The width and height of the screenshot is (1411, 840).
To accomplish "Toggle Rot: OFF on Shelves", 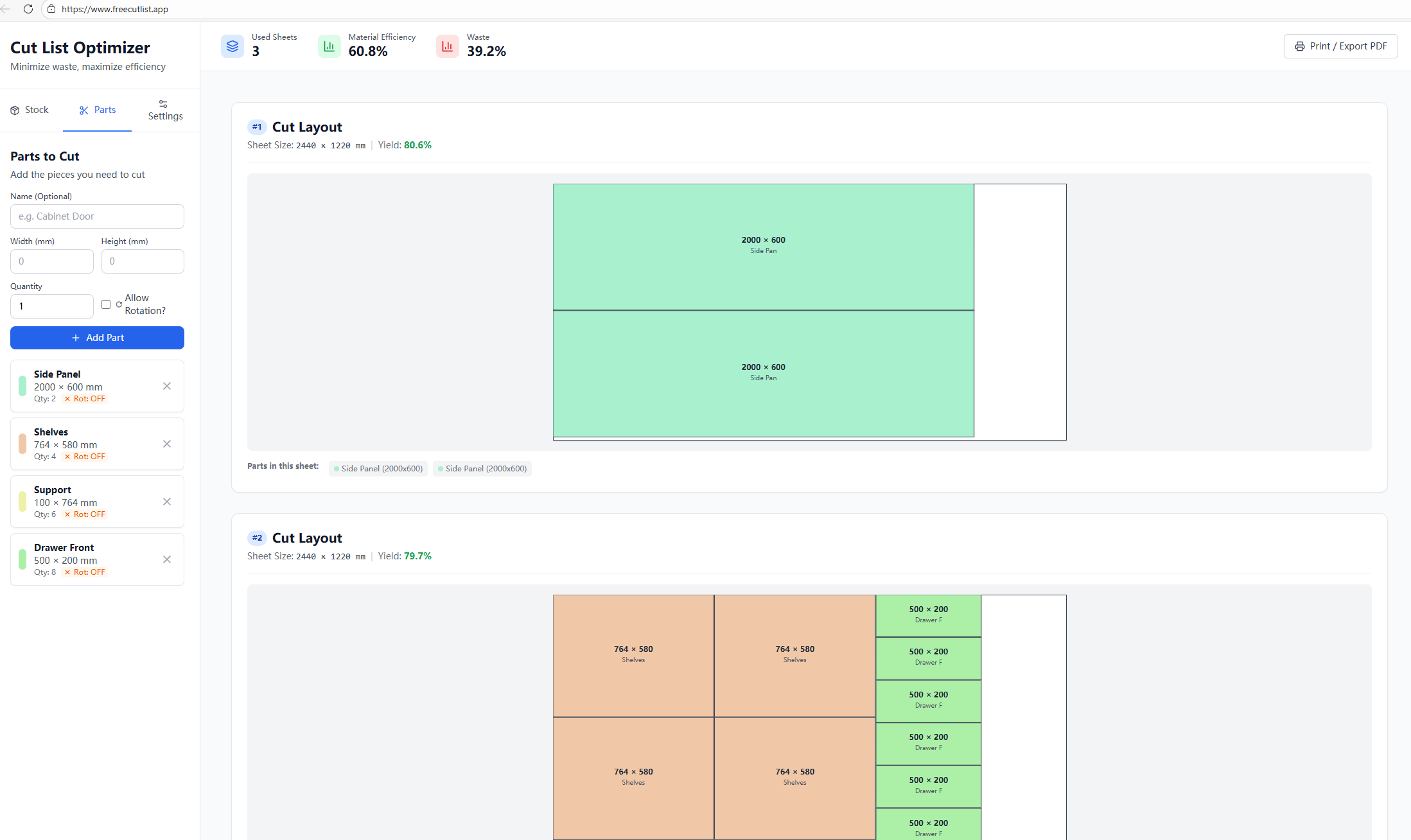I will click(85, 457).
